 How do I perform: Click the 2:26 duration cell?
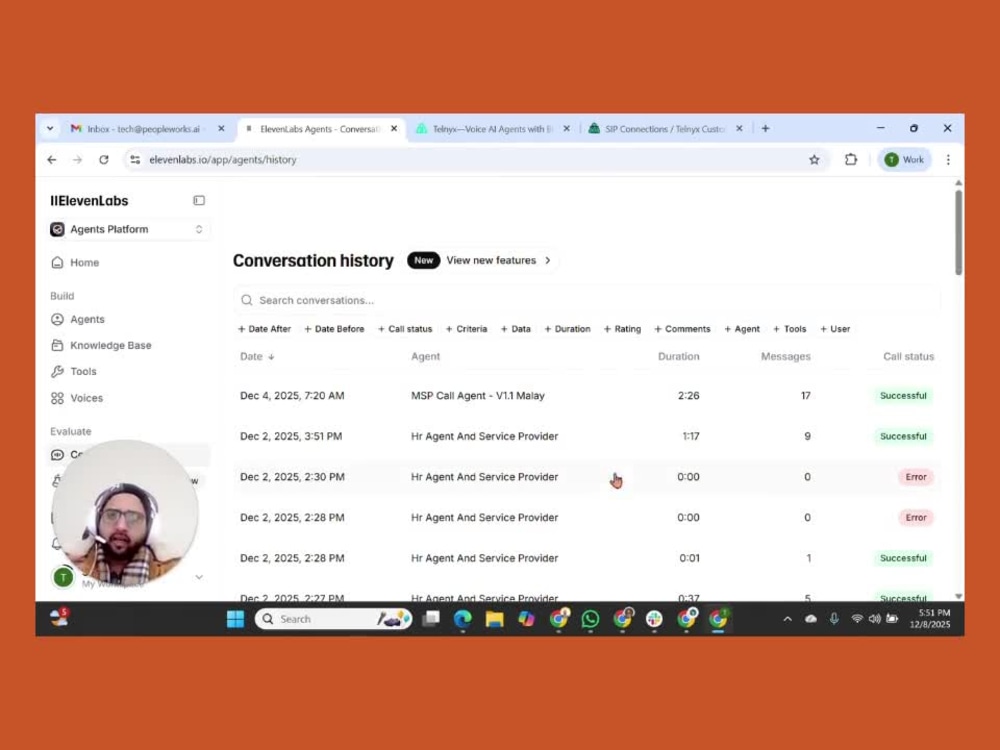coord(688,396)
